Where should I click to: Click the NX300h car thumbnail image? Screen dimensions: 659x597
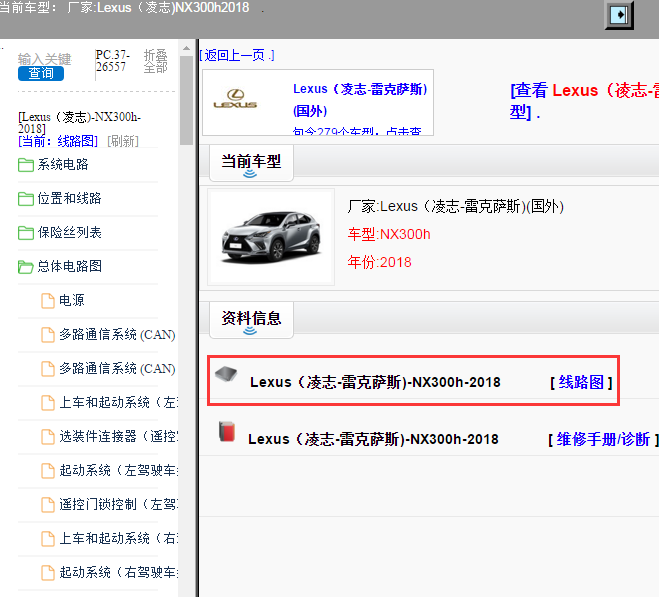[x=271, y=237]
